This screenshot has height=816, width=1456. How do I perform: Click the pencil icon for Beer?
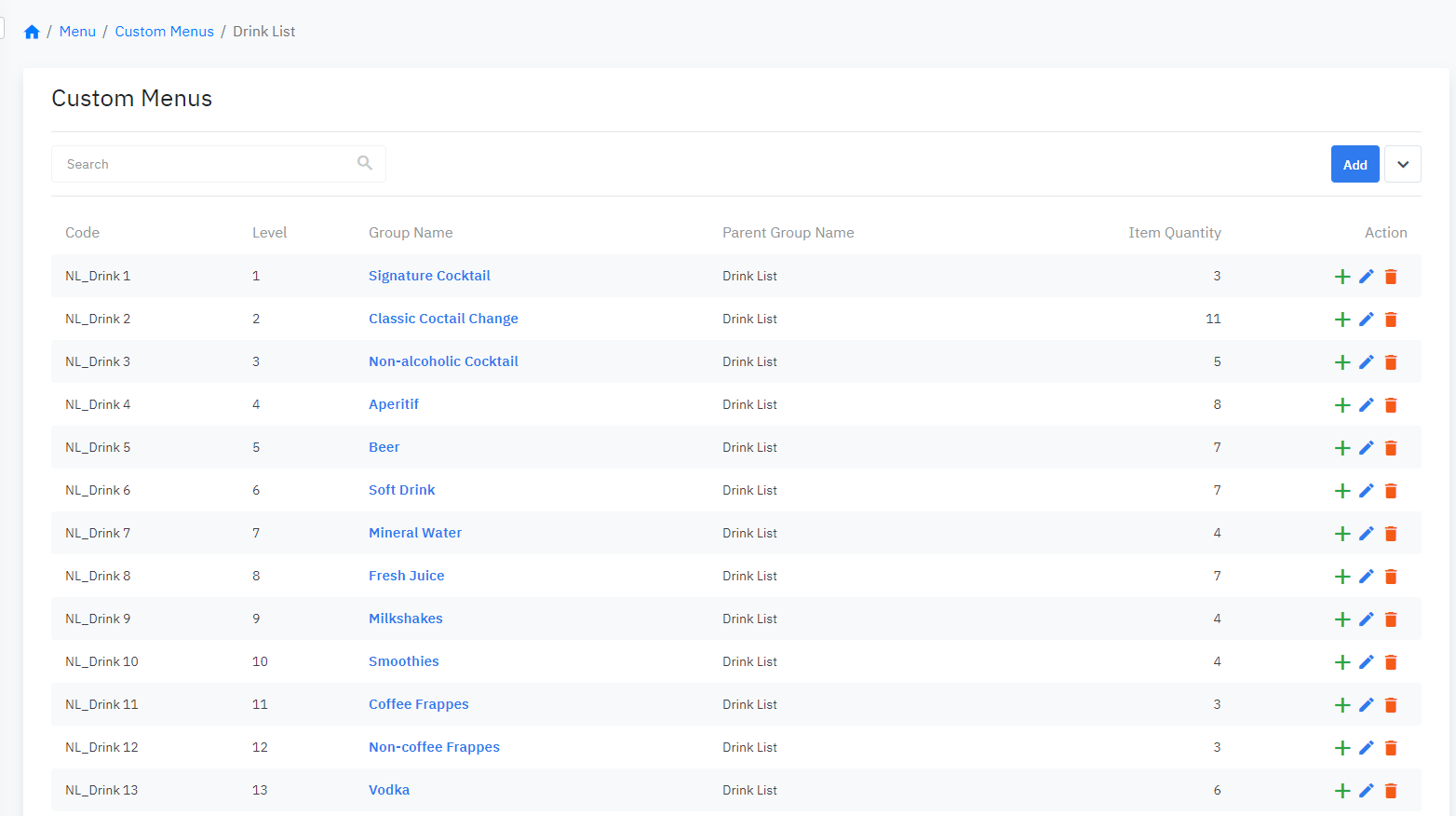point(1366,448)
